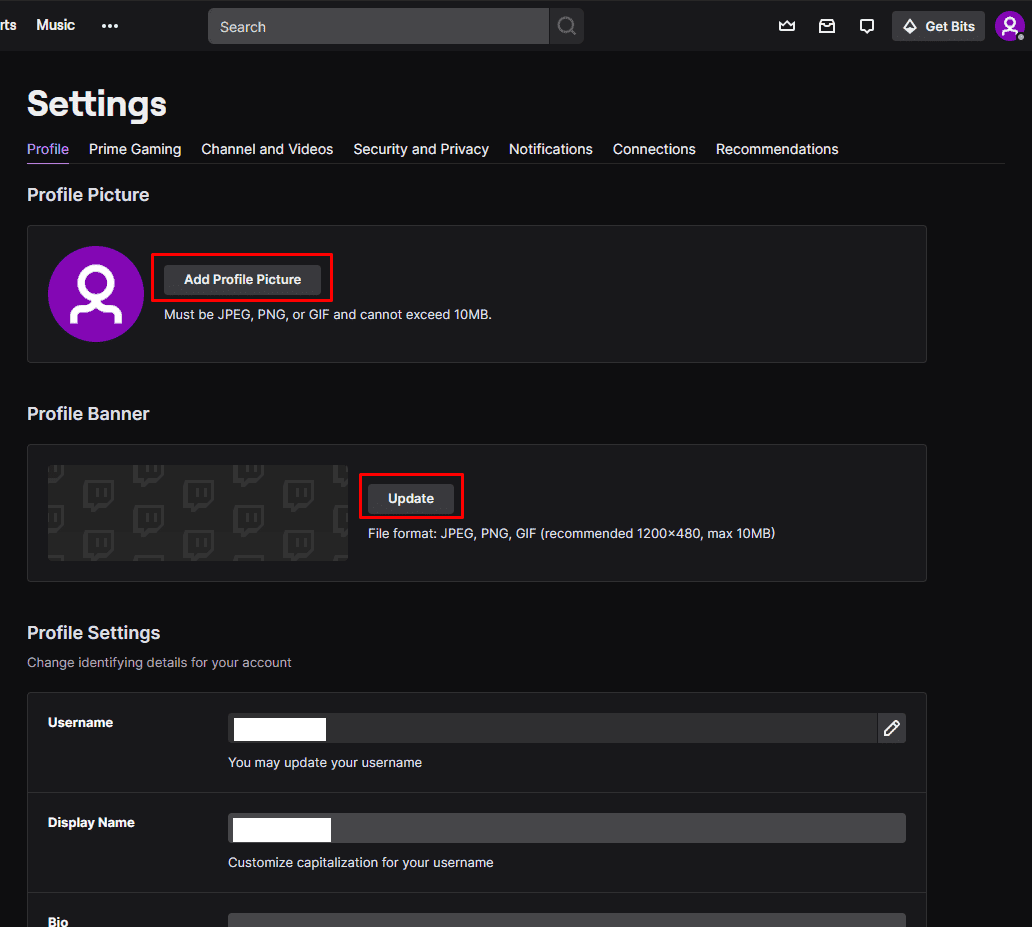Switch to the Connections tab

[654, 149]
